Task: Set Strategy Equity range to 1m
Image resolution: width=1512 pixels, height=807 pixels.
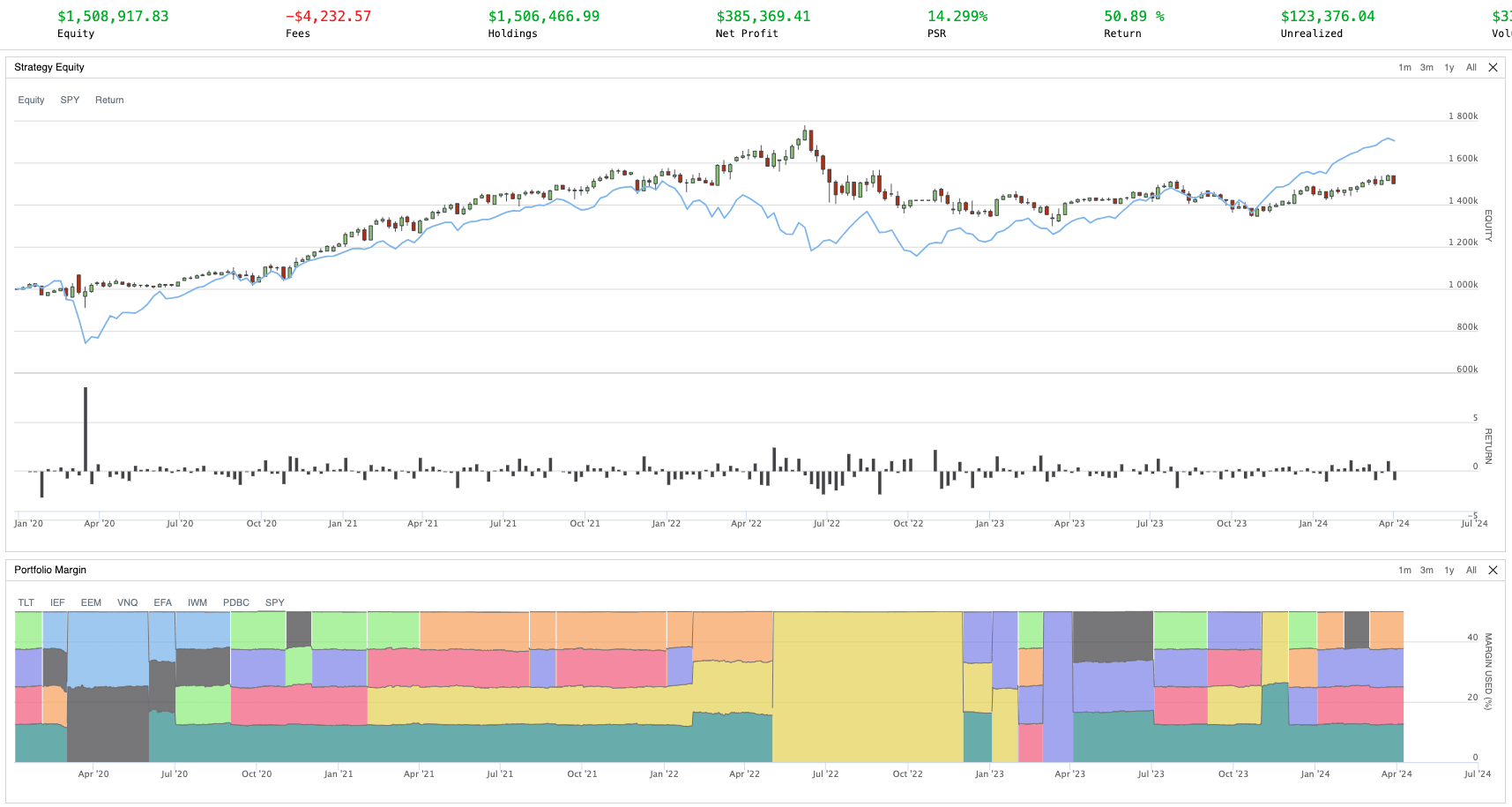Action: pos(1404,68)
